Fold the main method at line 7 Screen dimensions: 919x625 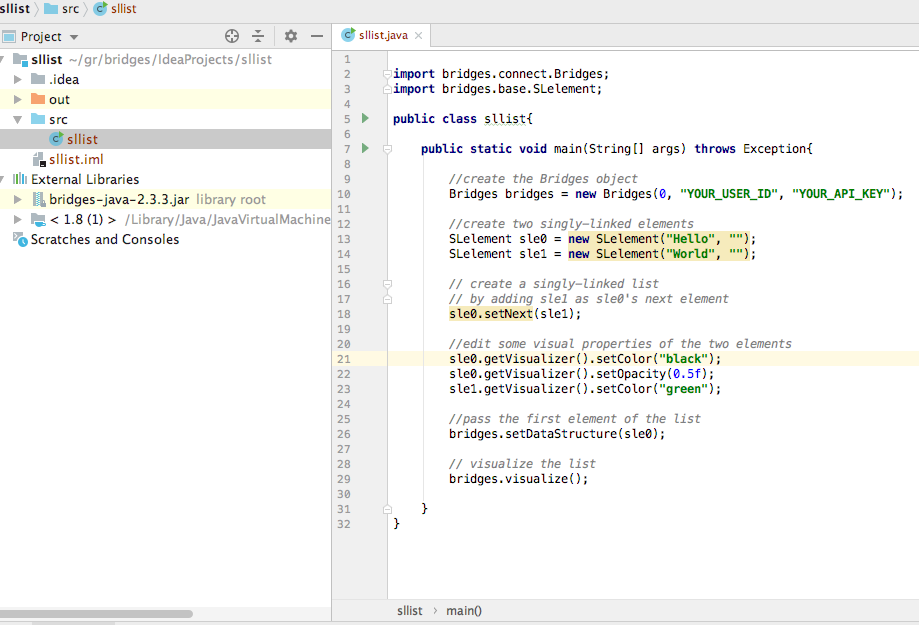(387, 149)
